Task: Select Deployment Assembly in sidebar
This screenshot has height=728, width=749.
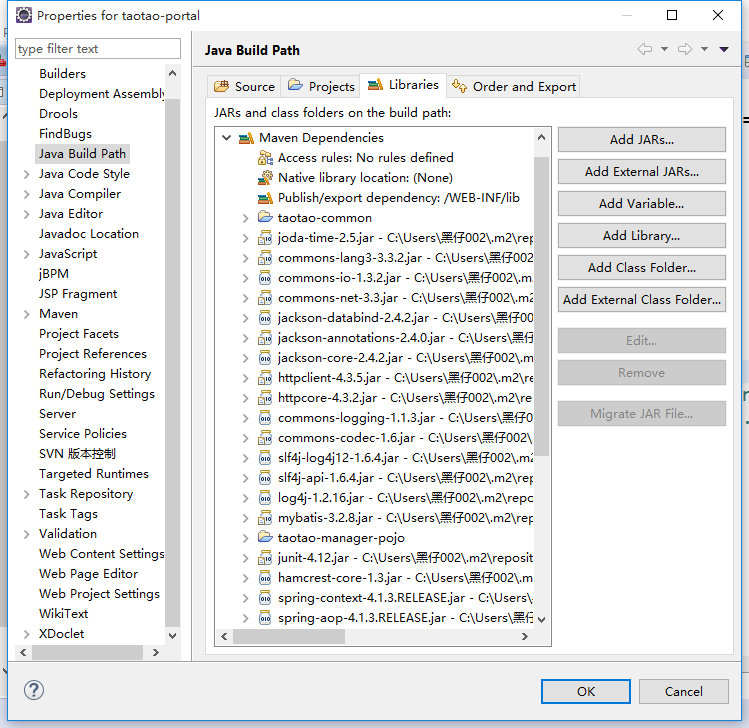Action: coord(102,94)
